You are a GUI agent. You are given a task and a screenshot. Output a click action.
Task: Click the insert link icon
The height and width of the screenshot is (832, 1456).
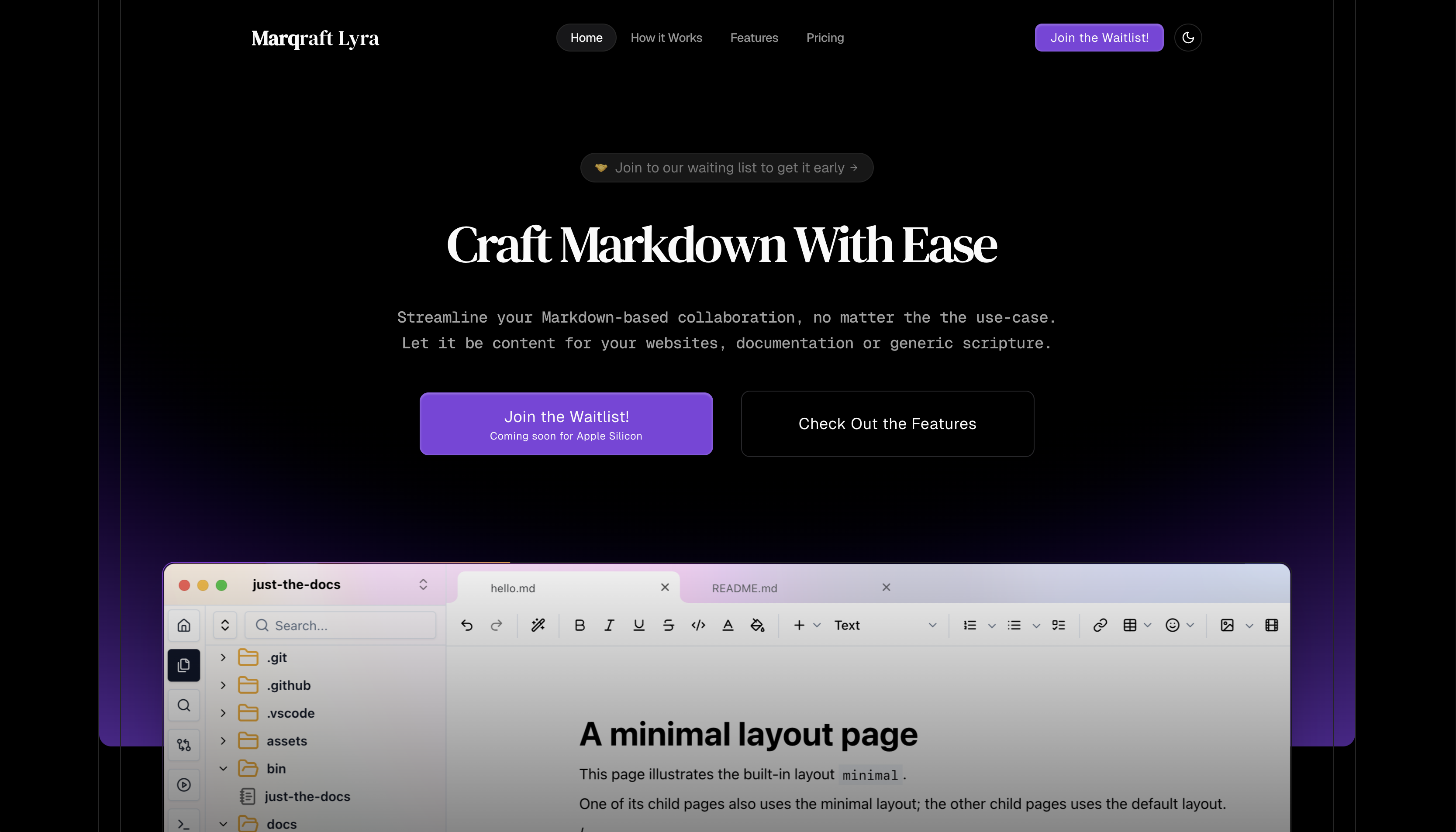tap(1100, 625)
